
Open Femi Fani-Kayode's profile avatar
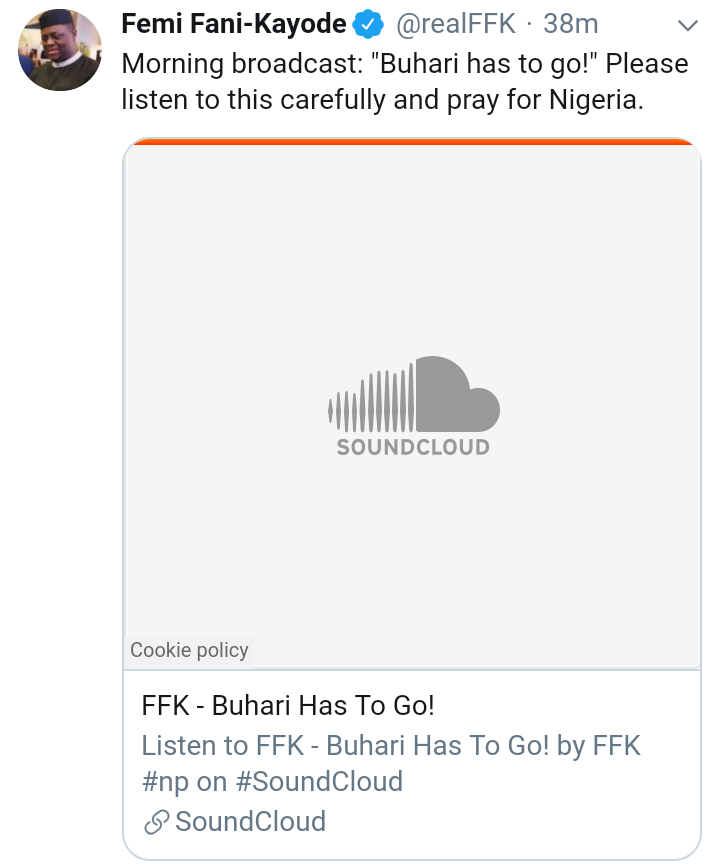pos(59,50)
